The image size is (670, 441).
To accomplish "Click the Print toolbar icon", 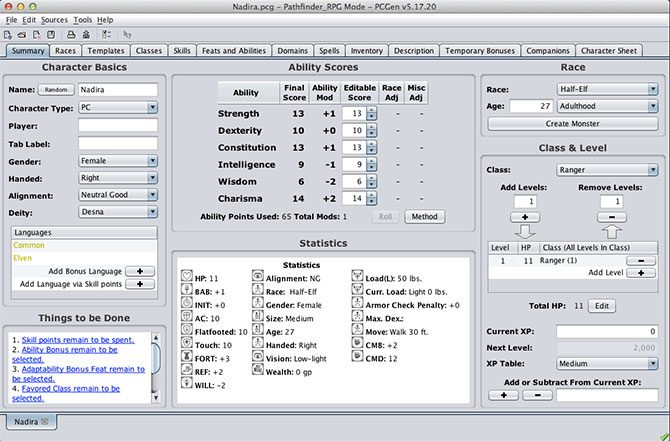I will pyautogui.click(x=71, y=35).
